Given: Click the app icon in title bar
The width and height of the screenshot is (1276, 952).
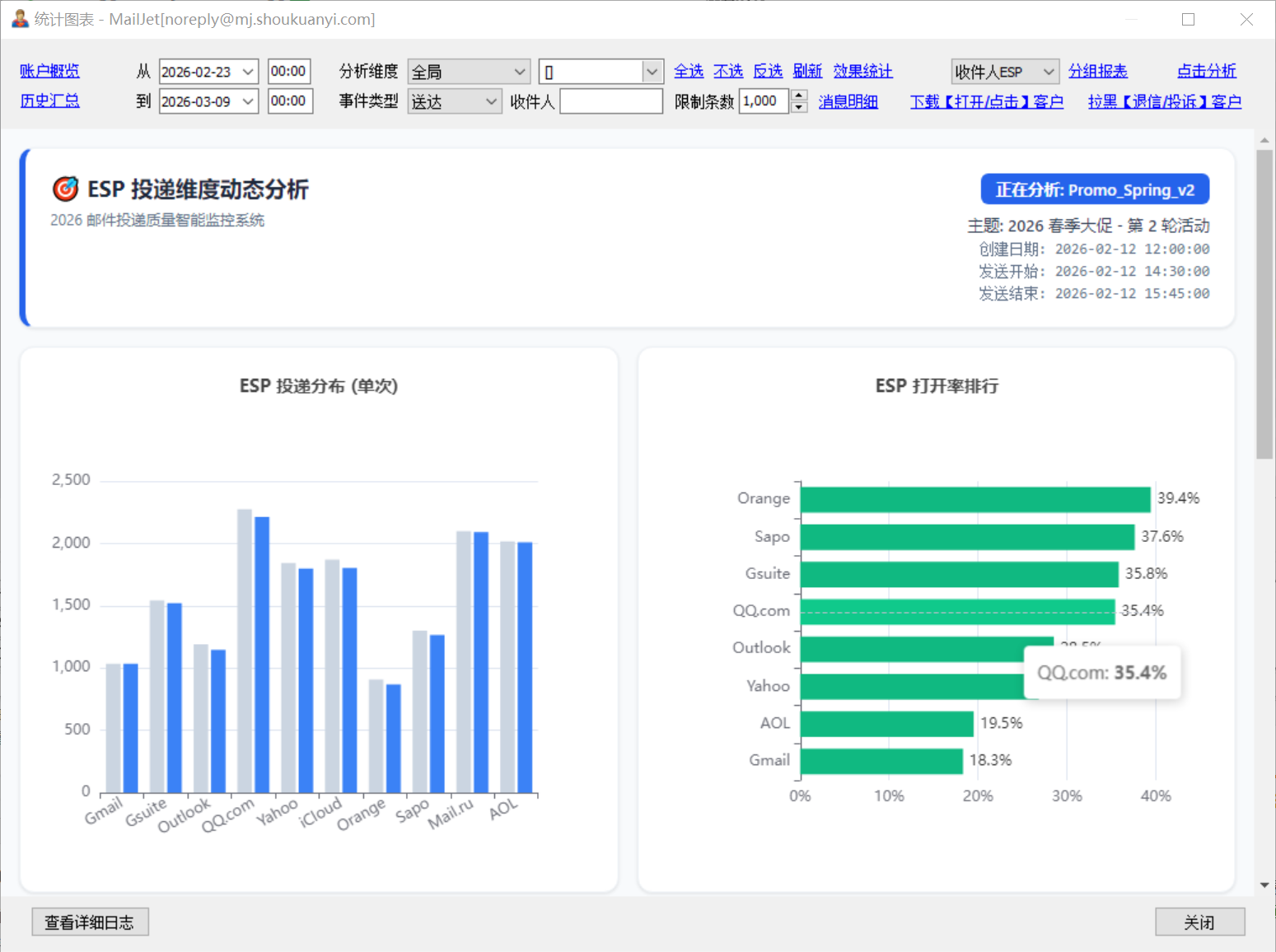Looking at the screenshot, I should 20,19.
